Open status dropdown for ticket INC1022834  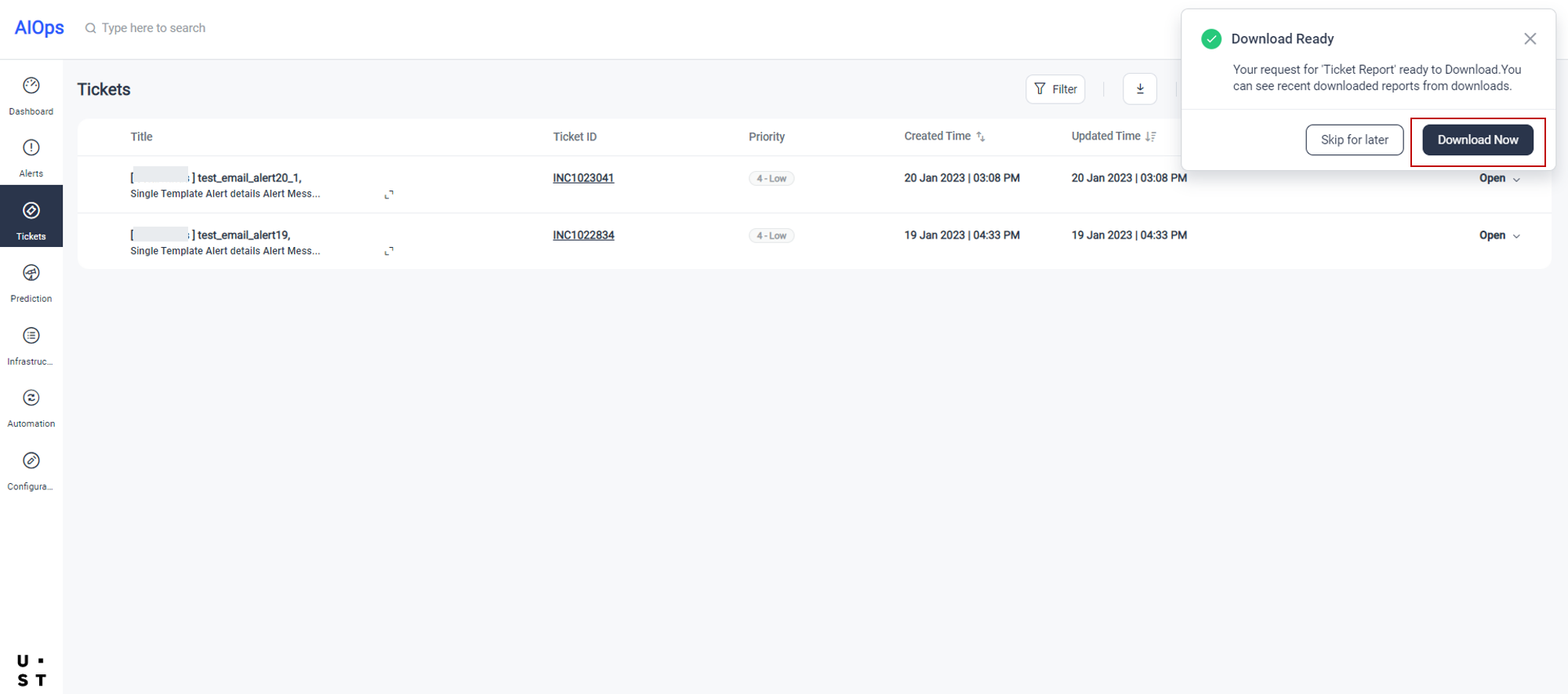[x=1499, y=236]
